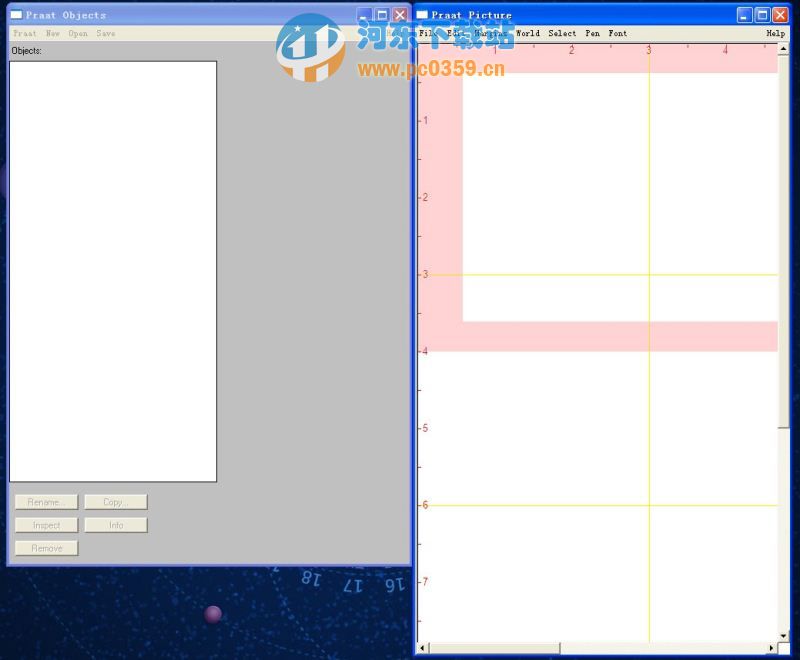Open the World menu in Praat Picture
This screenshot has width=800, height=660.
[528, 33]
